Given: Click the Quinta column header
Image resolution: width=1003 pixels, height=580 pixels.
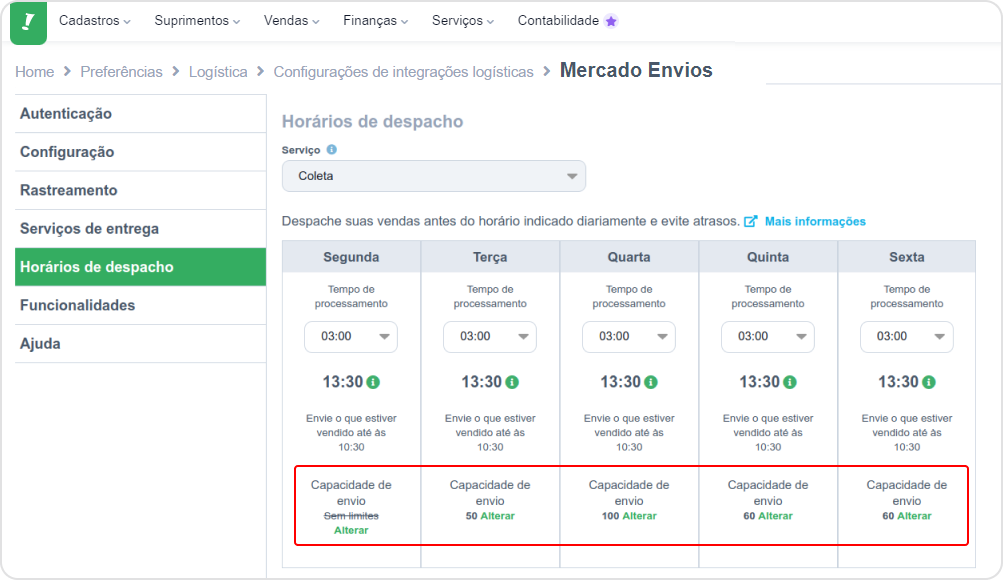Looking at the screenshot, I should coord(768,257).
